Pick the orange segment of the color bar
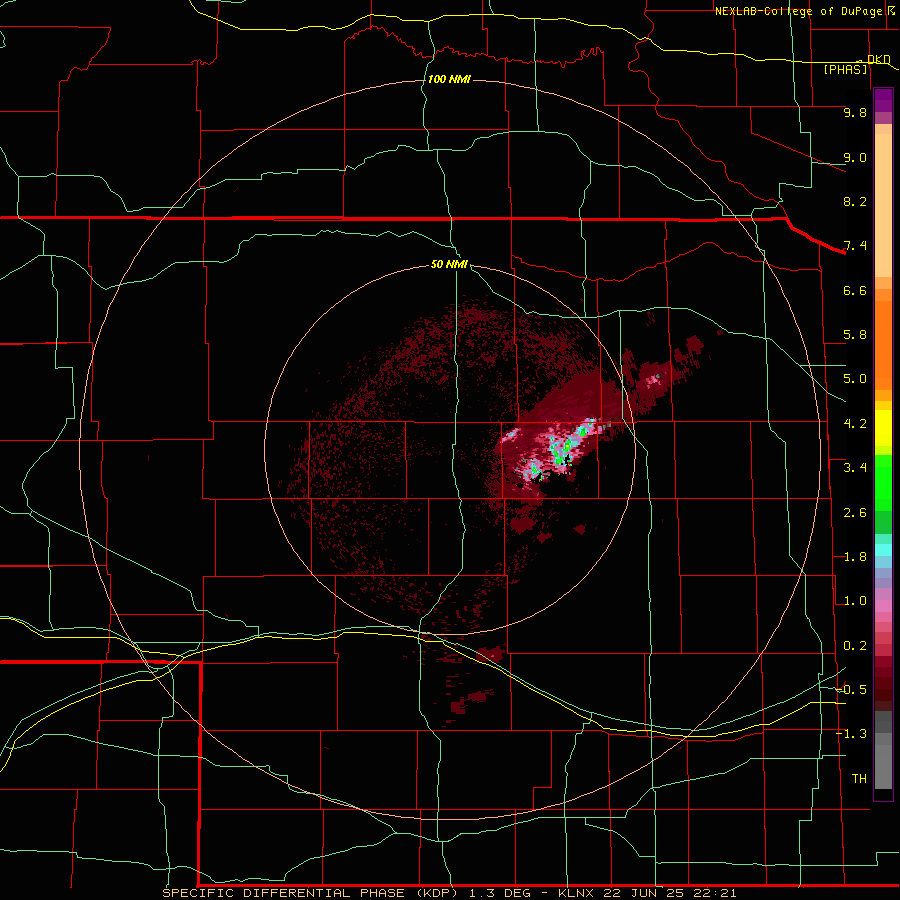The image size is (900, 900). point(883,340)
